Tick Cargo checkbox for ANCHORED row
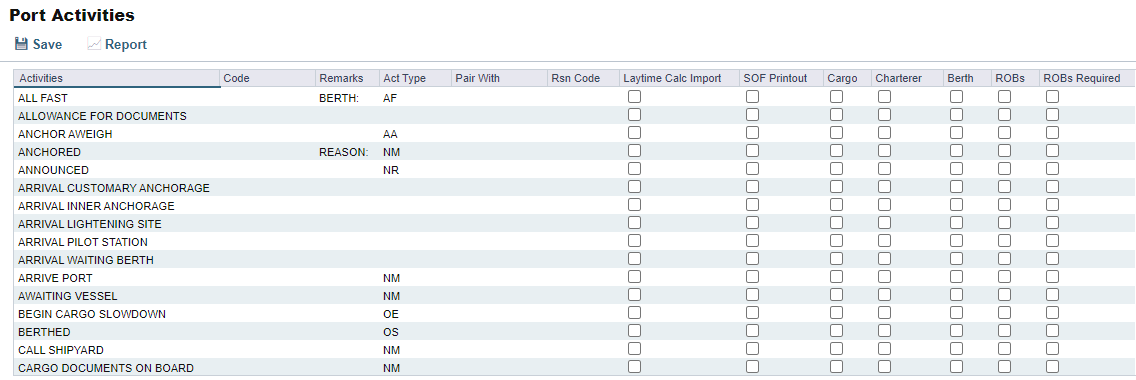Image resolution: width=1136 pixels, height=380 pixels. click(837, 151)
